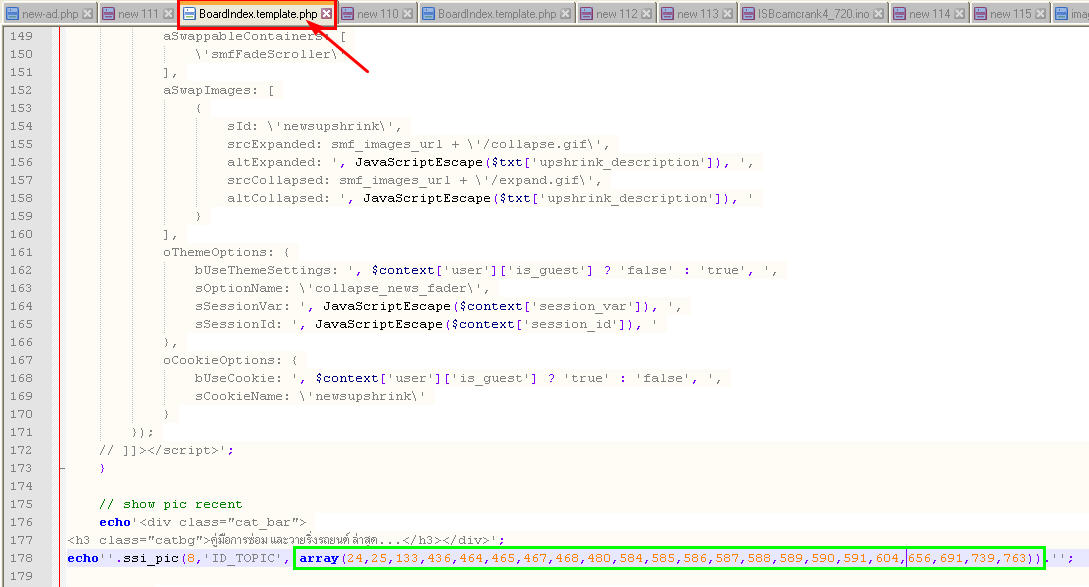Viewport: 1089px width, 587px height.
Task: Click the <h3 class="catbg"> line
Action: pyautogui.click(x=286, y=540)
